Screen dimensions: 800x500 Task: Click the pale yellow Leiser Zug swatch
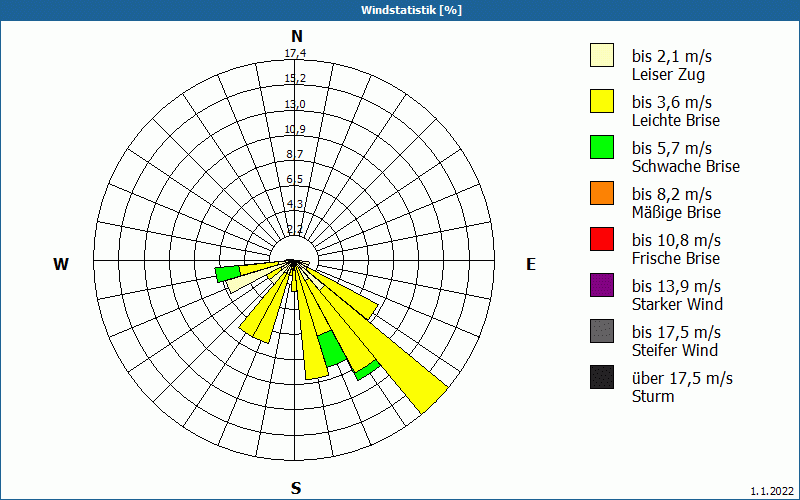click(602, 55)
